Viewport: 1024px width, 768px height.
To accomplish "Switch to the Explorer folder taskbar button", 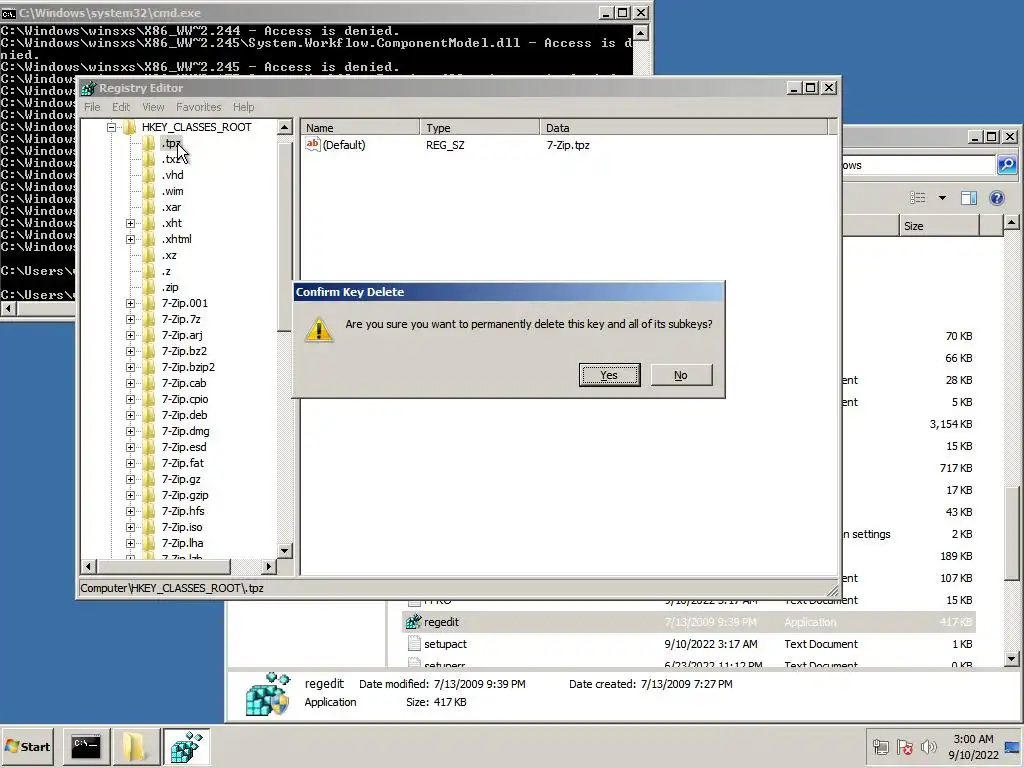I will pyautogui.click(x=135, y=746).
